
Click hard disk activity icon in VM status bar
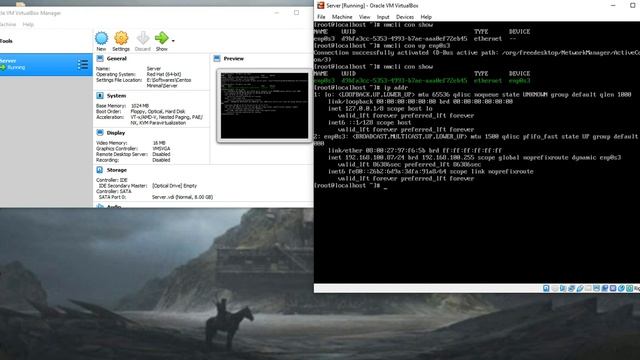[x=546, y=289]
